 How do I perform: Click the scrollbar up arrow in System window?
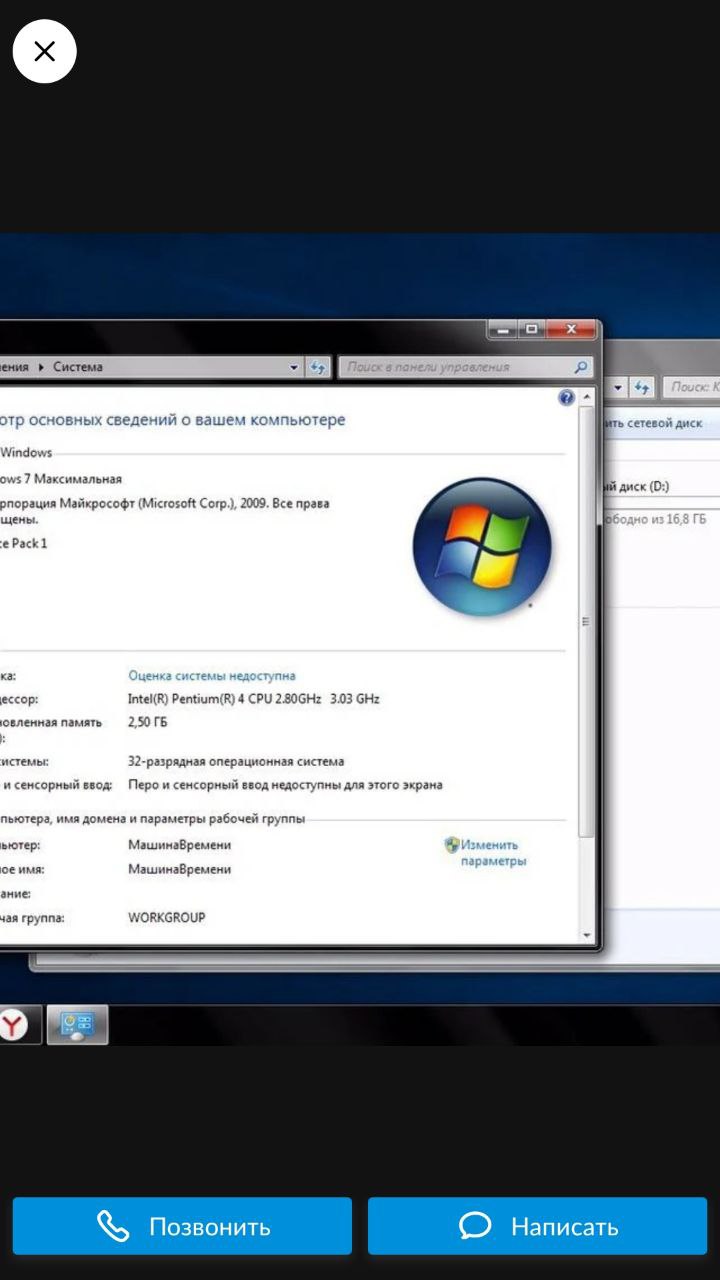point(586,398)
